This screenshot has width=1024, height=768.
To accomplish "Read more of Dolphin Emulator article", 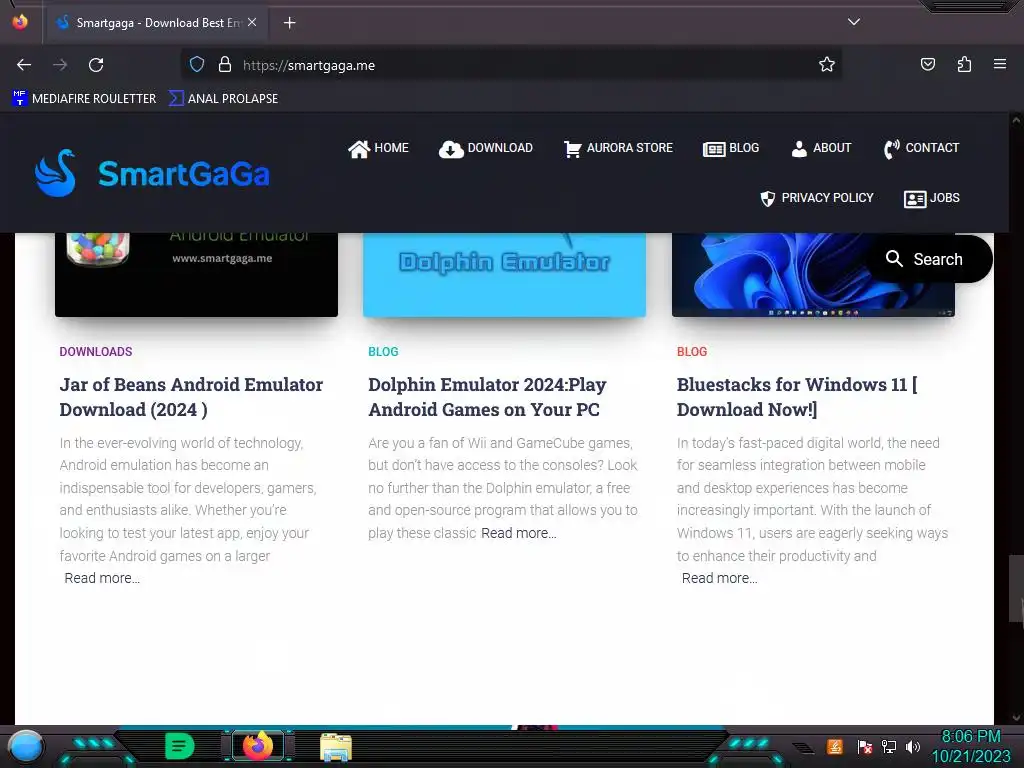I will pos(519,533).
